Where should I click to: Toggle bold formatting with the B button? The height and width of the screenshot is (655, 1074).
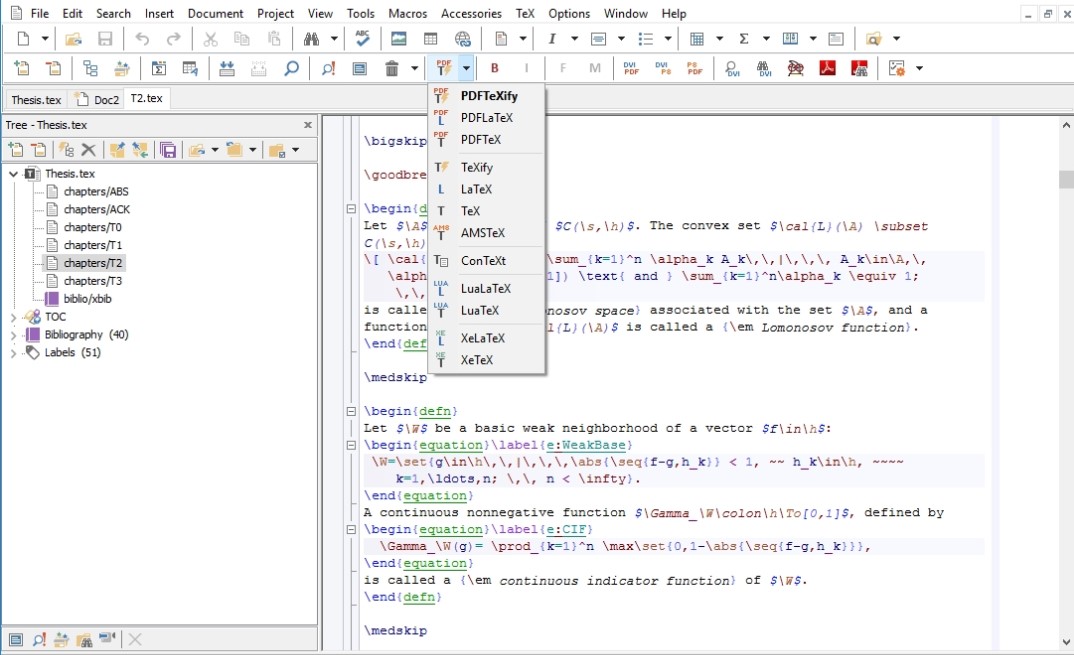(494, 68)
